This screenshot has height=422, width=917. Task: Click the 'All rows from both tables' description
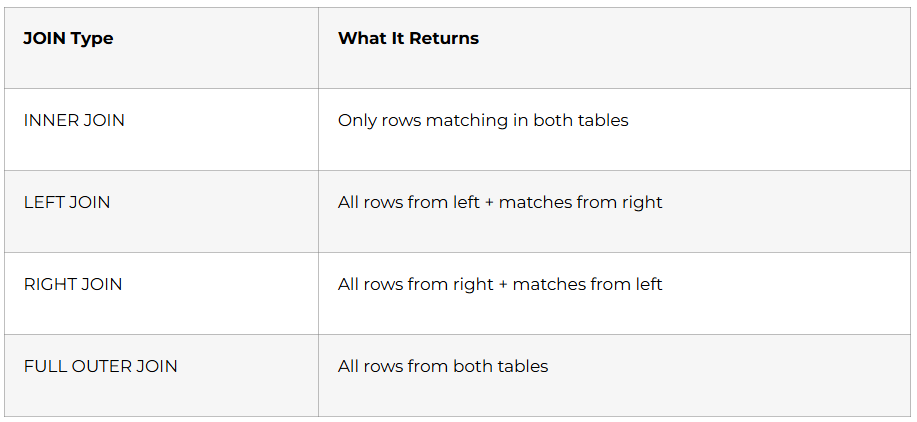443,366
